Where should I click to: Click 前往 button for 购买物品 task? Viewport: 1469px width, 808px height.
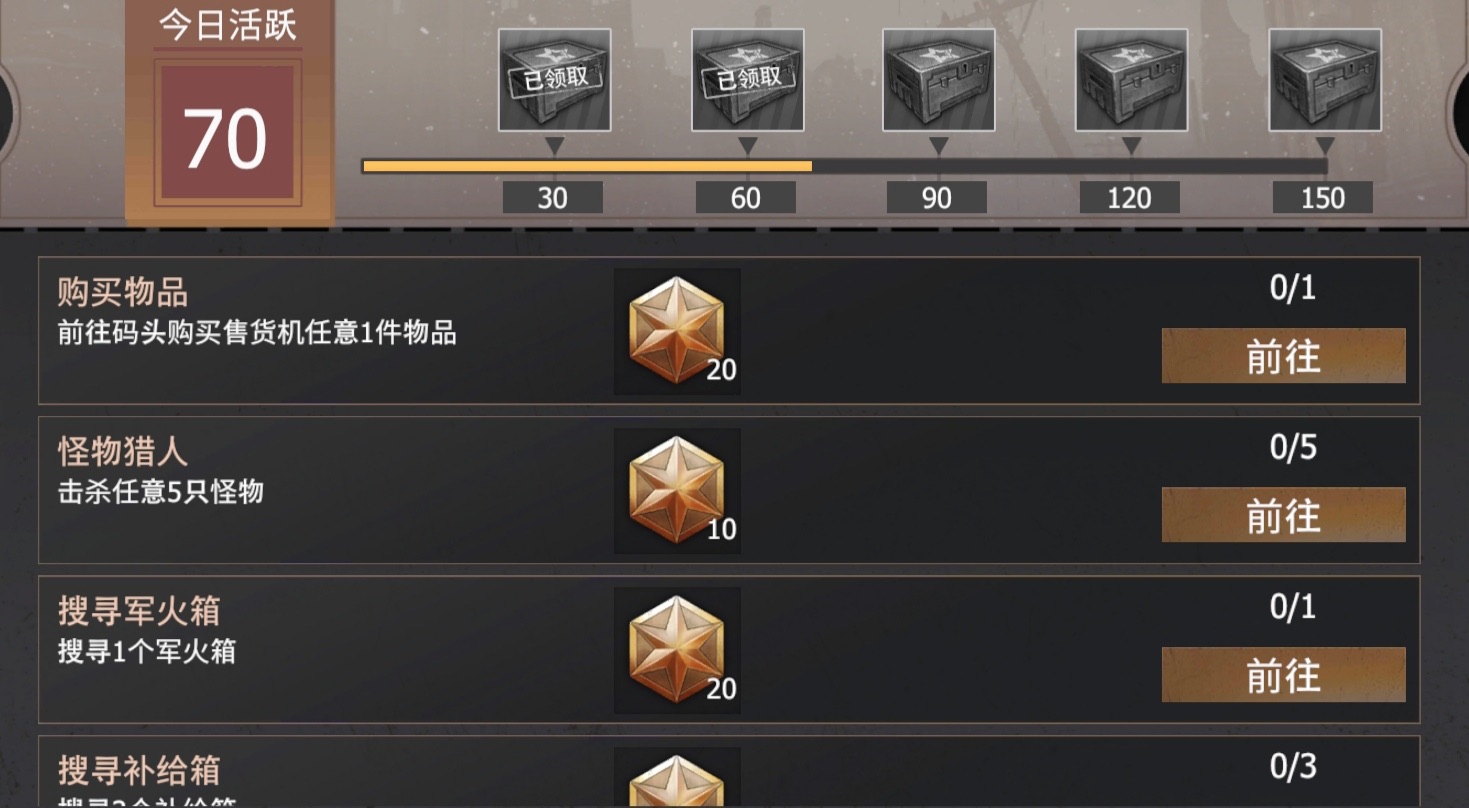1284,356
